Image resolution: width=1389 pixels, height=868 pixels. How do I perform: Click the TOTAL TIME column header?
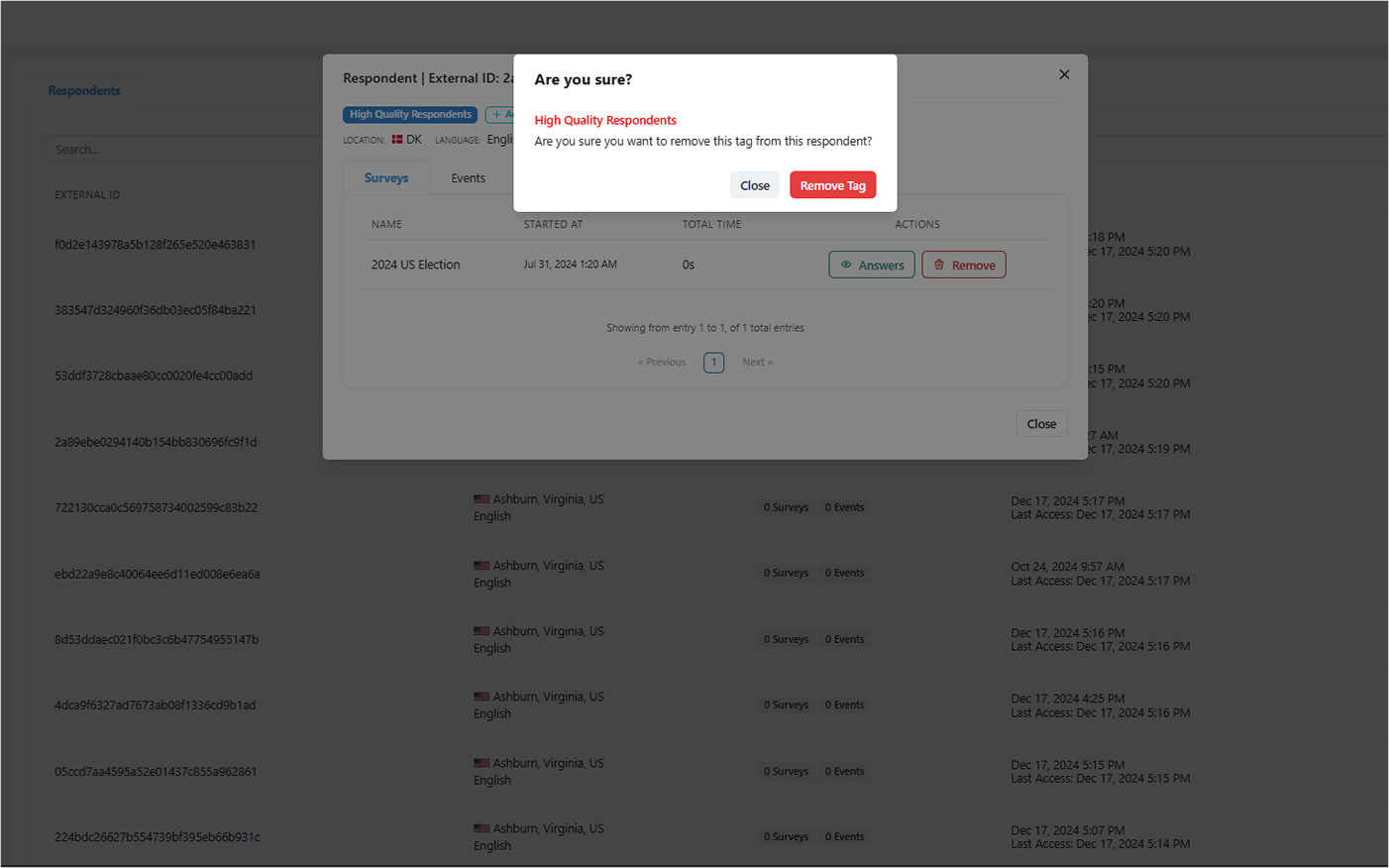(x=711, y=224)
